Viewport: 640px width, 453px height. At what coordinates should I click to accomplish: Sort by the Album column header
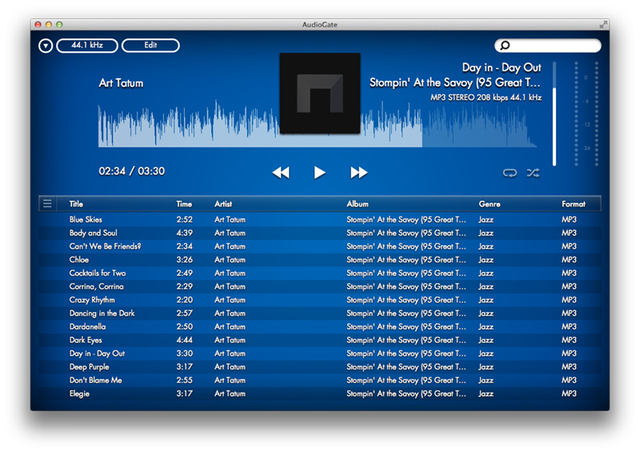358,204
